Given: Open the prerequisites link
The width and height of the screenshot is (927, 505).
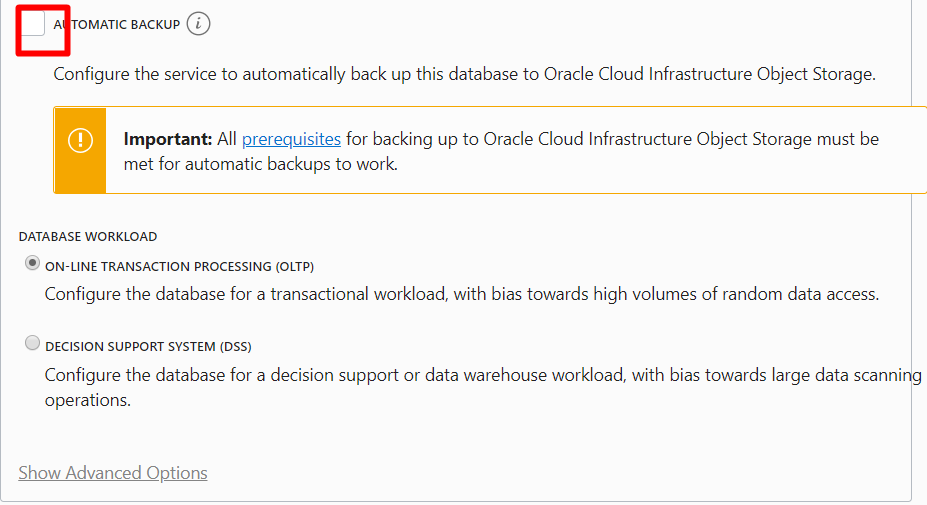Looking at the screenshot, I should pyautogui.click(x=291, y=139).
